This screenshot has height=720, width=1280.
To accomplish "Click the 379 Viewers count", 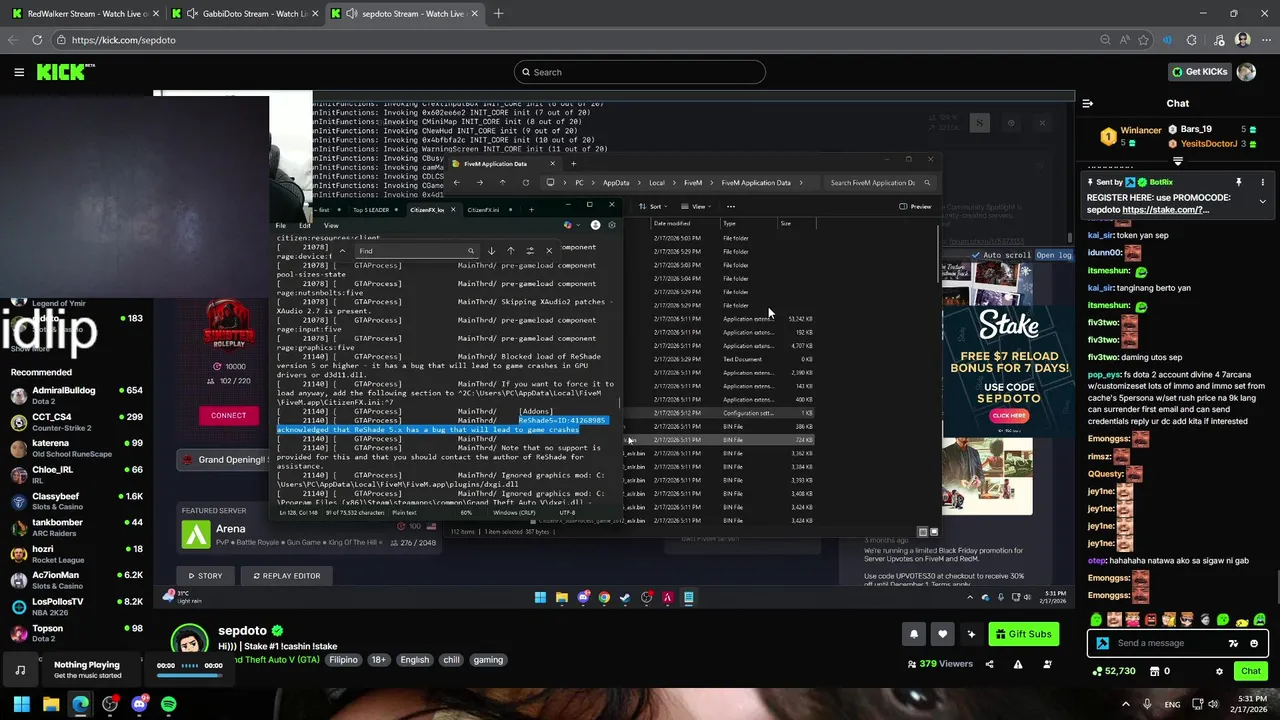I will tap(940, 664).
